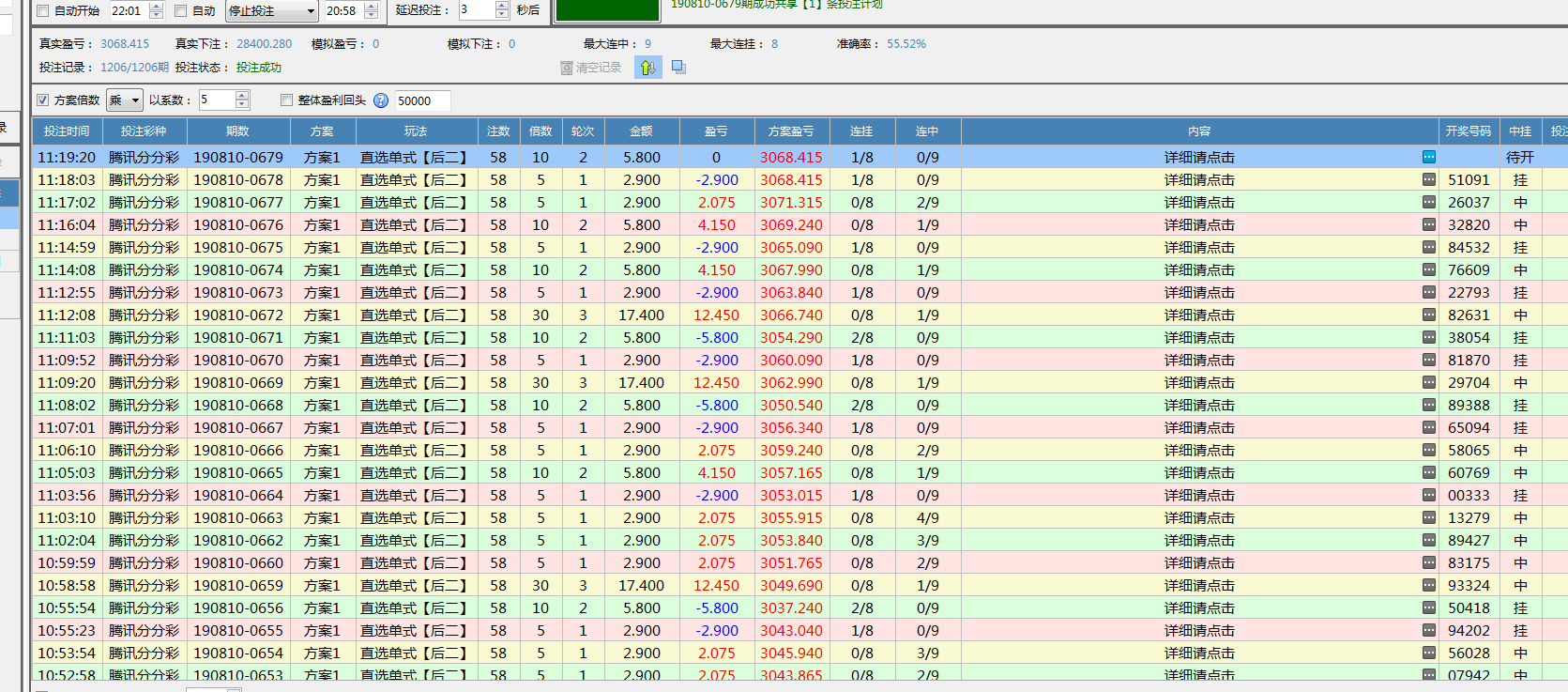Select the 12.450 profit cell in row 190810-0669
This screenshot has width=1568, height=692.
[x=716, y=383]
